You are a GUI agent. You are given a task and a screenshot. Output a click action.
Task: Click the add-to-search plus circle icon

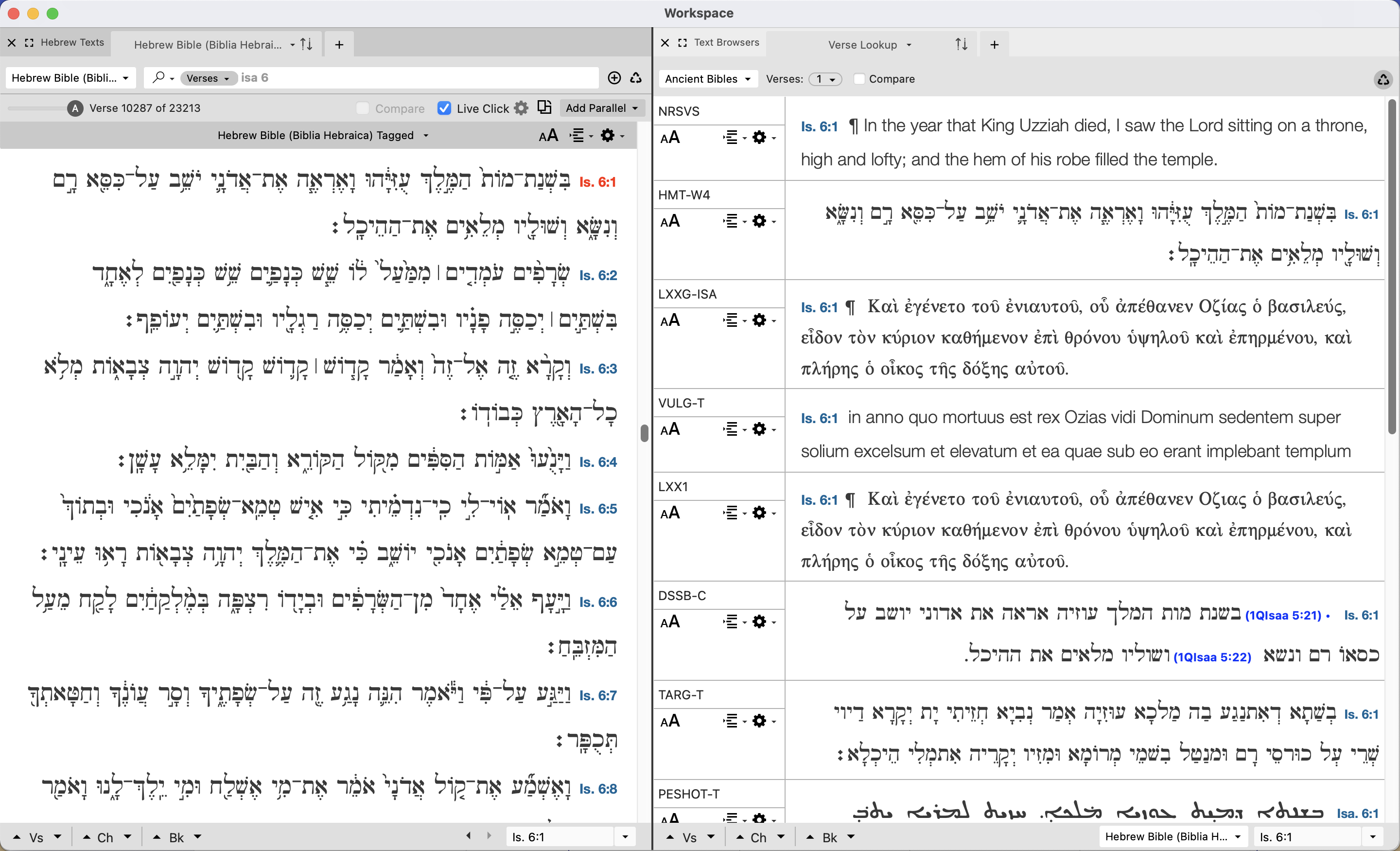[614, 78]
